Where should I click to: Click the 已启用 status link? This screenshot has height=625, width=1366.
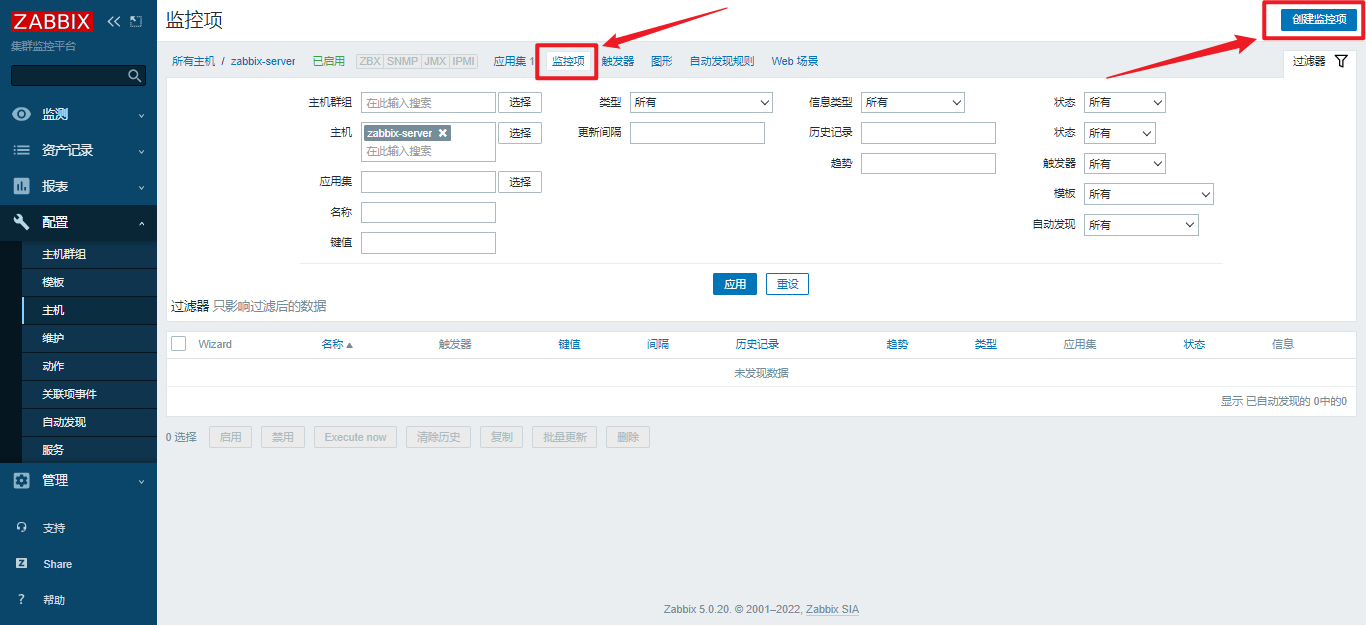pos(329,62)
